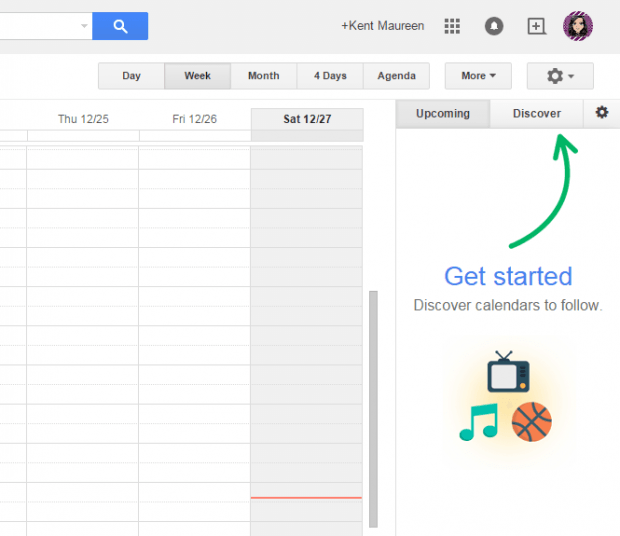Viewport: 620px width, 536px height.
Task: Switch to Month view
Action: click(264, 76)
